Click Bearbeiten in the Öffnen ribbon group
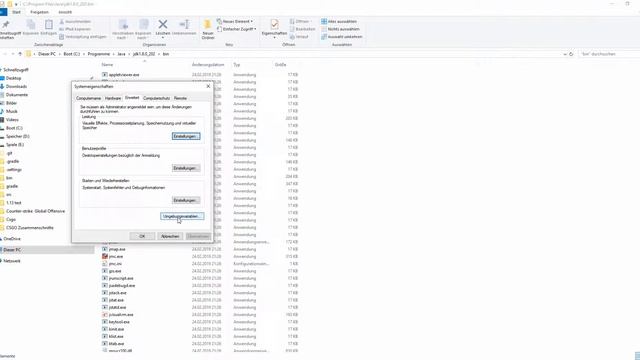This screenshot has width=640, height=360. point(302,29)
